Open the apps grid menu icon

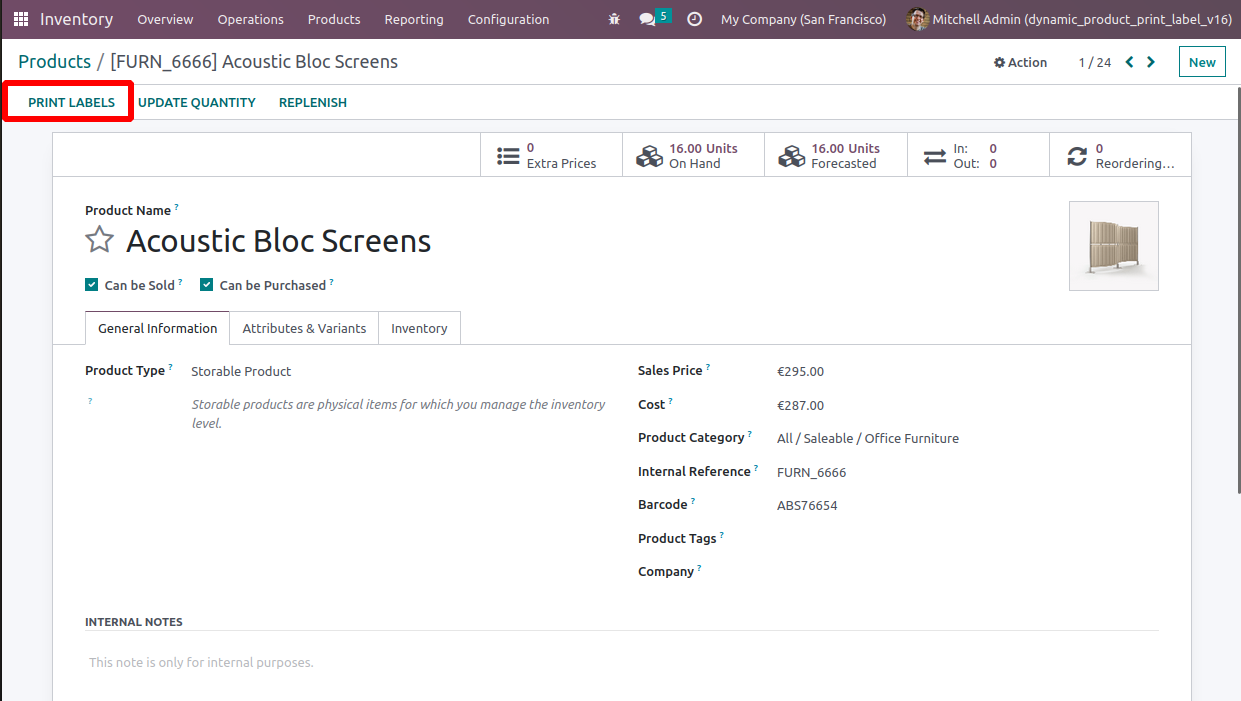[x=21, y=19]
